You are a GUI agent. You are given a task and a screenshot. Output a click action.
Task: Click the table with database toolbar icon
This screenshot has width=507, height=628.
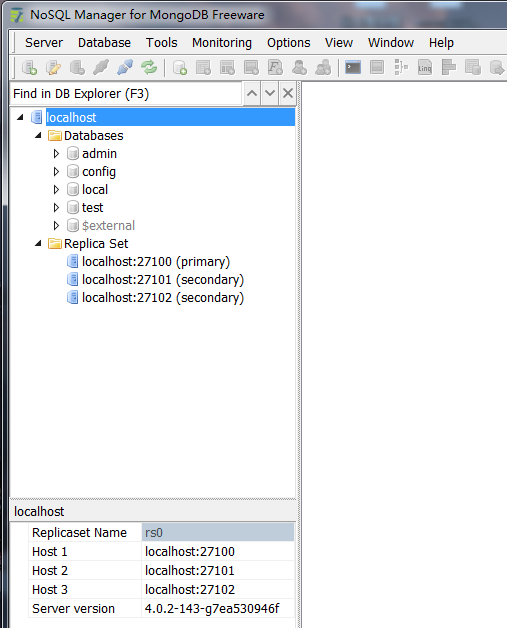[473, 67]
